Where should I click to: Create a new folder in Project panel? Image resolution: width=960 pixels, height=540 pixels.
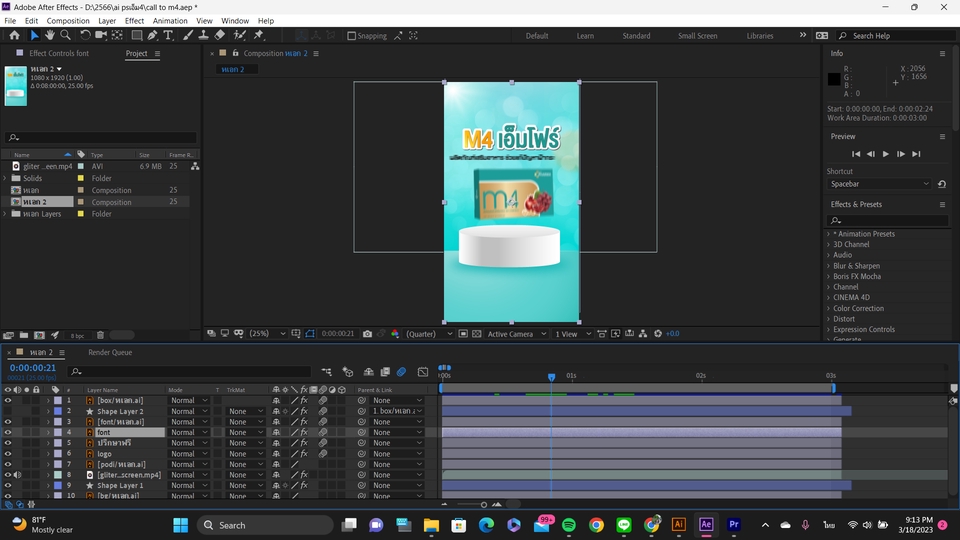pos(24,335)
